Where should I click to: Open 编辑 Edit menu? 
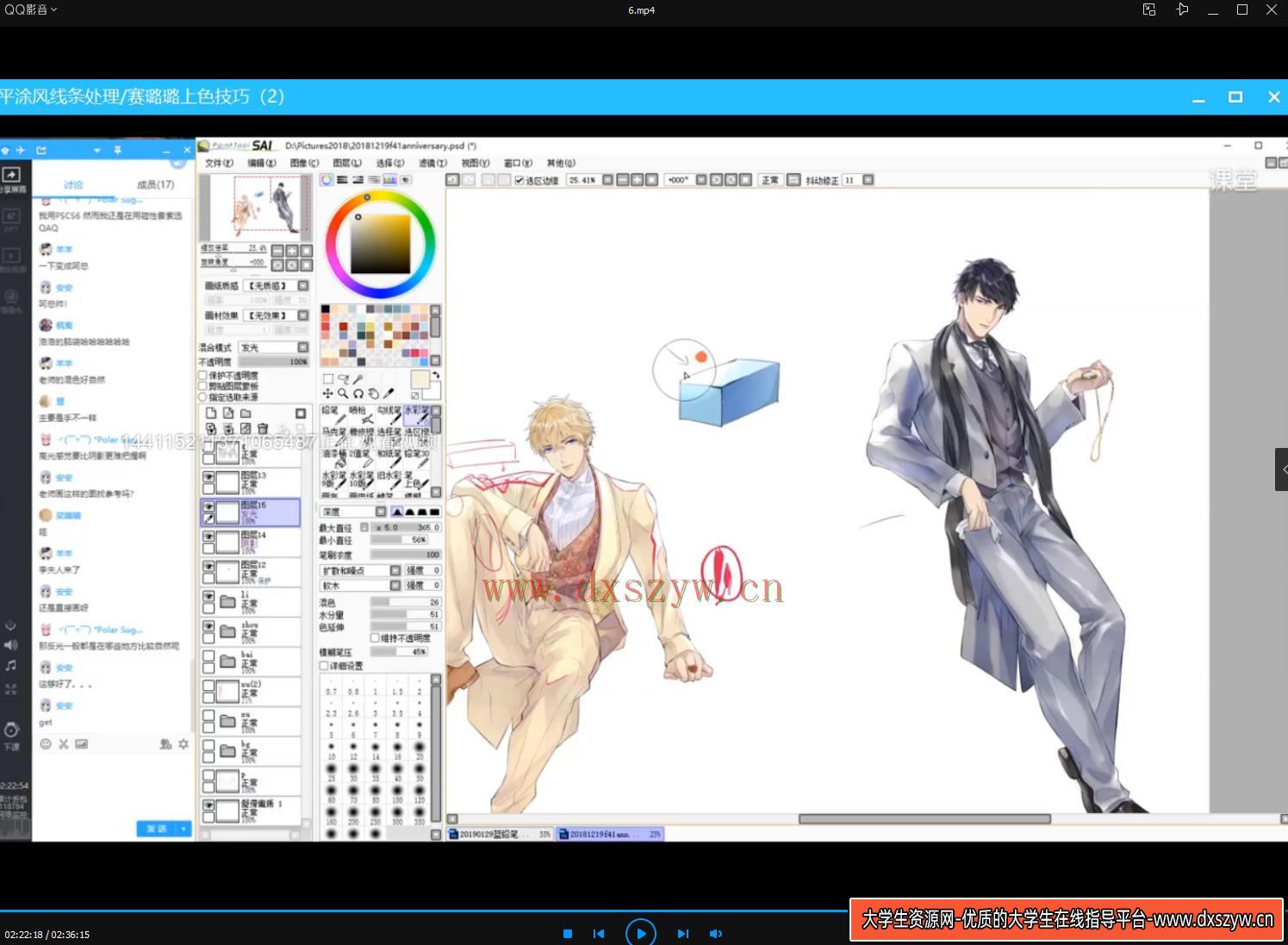[262, 163]
